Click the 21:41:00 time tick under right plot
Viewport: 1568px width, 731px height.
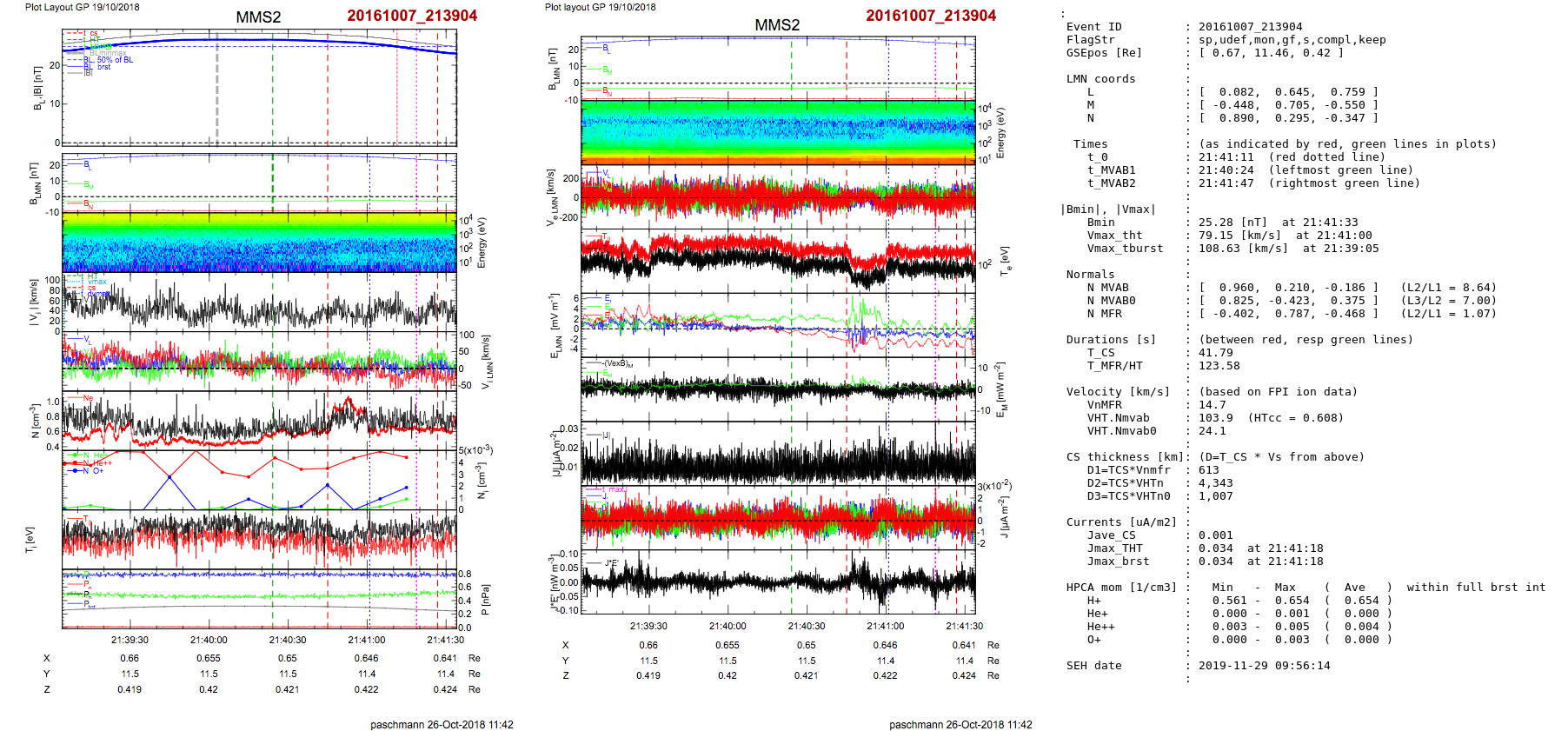point(885,626)
